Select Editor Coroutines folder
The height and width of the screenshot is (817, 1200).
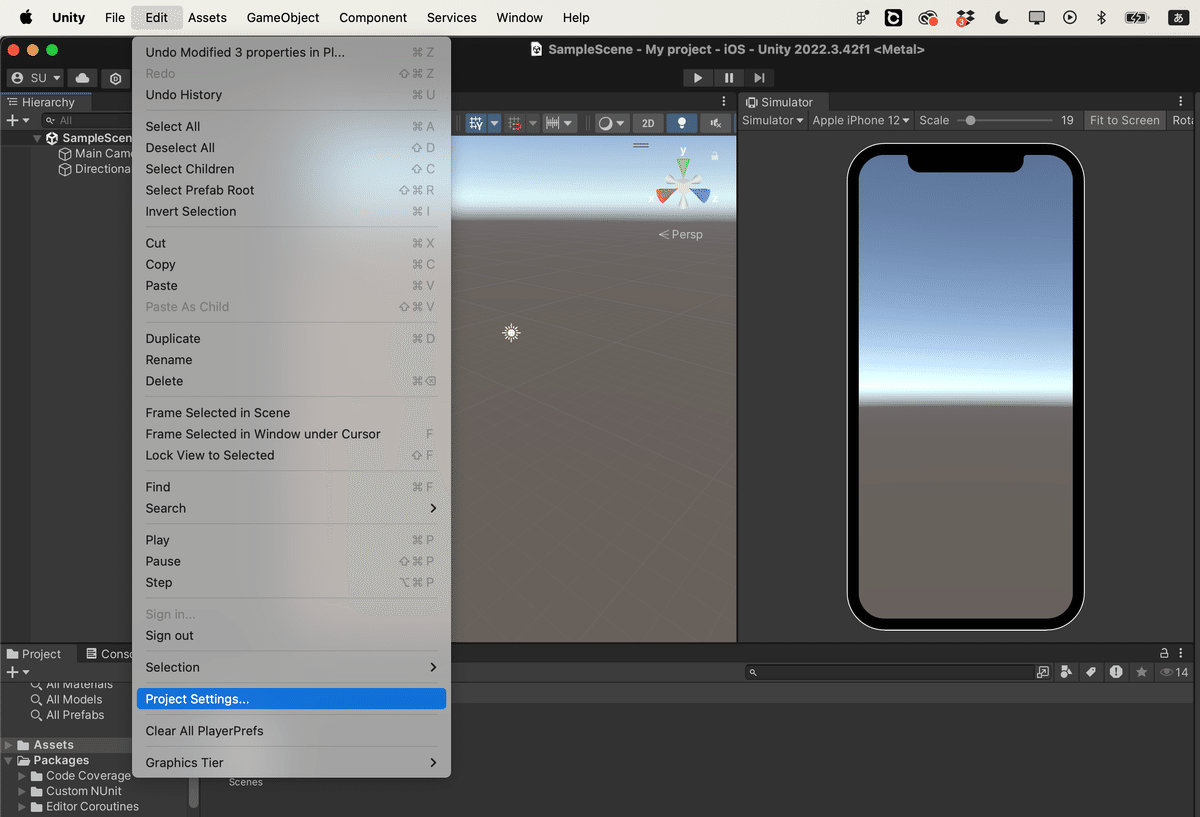(85, 807)
